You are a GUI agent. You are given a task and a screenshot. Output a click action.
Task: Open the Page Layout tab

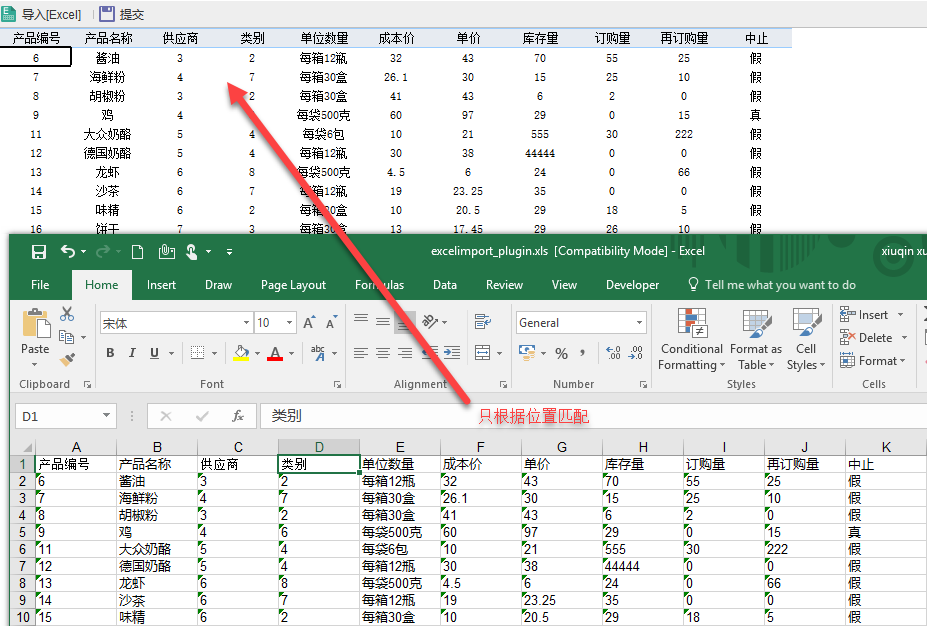293,285
